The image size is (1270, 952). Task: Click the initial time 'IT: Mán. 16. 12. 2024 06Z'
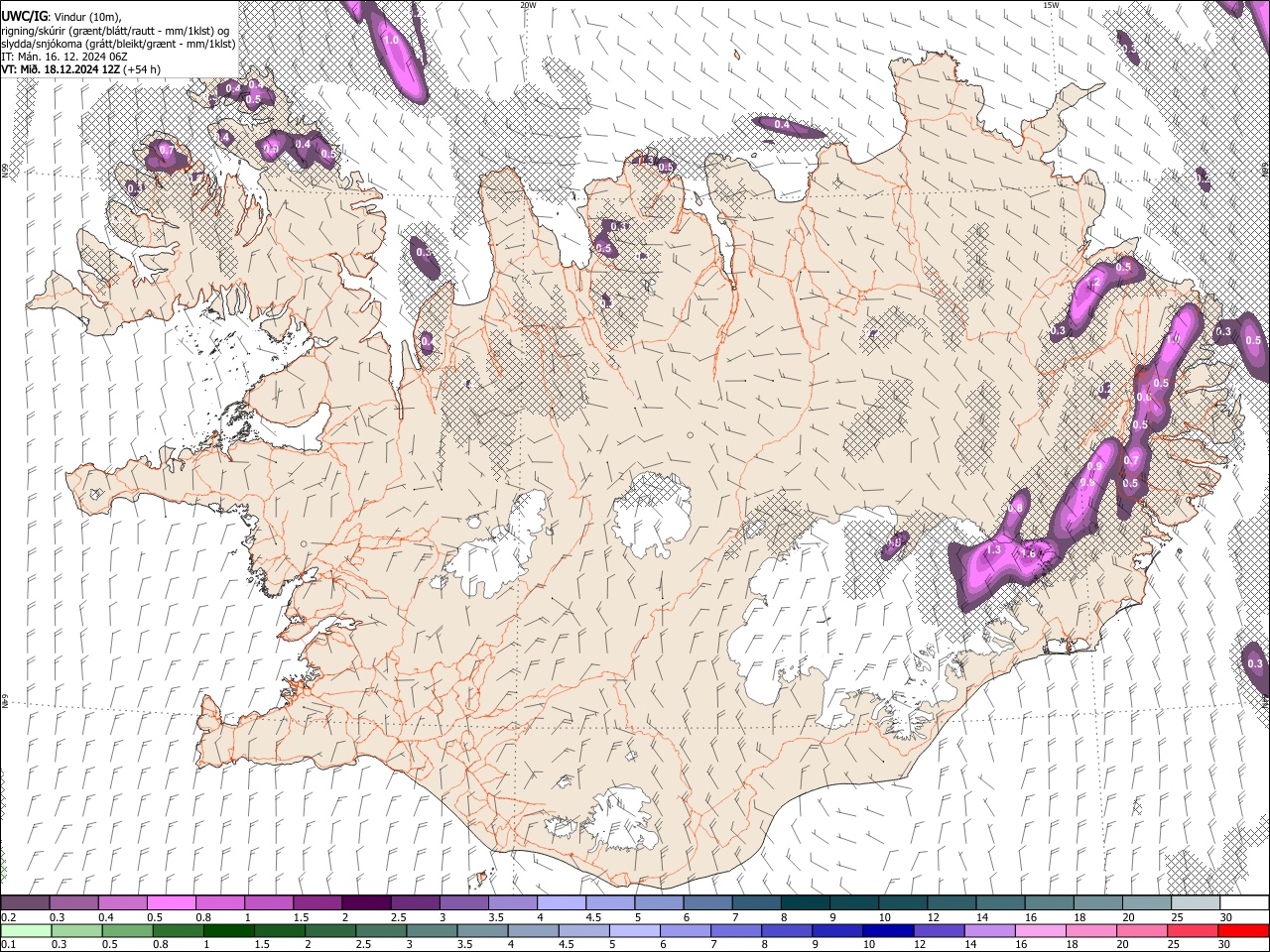point(64,57)
